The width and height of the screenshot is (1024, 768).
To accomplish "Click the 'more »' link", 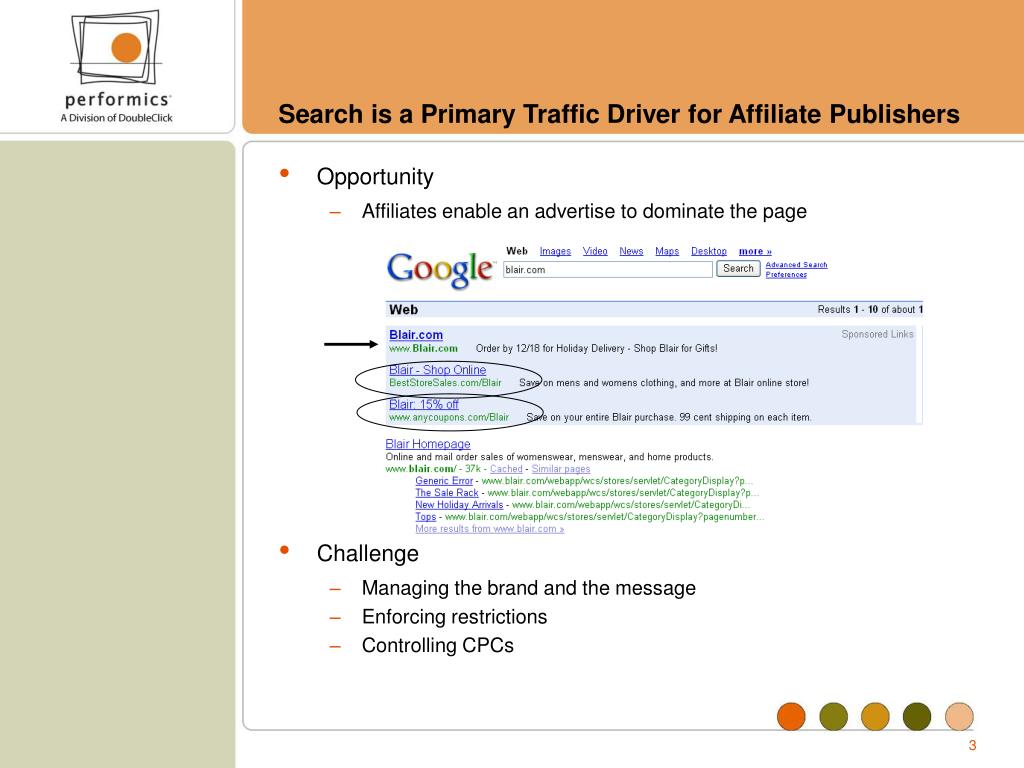I will pos(755,251).
